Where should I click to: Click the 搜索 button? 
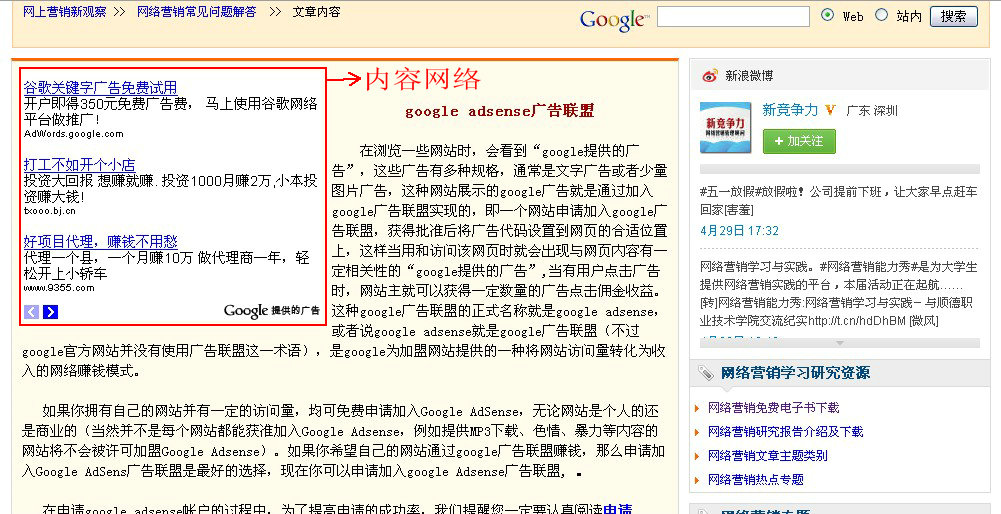[954, 17]
